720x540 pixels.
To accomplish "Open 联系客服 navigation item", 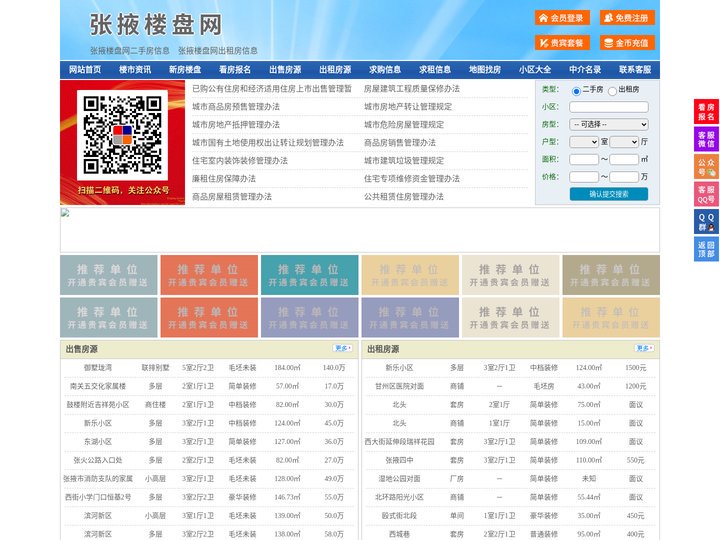I will click(635, 70).
